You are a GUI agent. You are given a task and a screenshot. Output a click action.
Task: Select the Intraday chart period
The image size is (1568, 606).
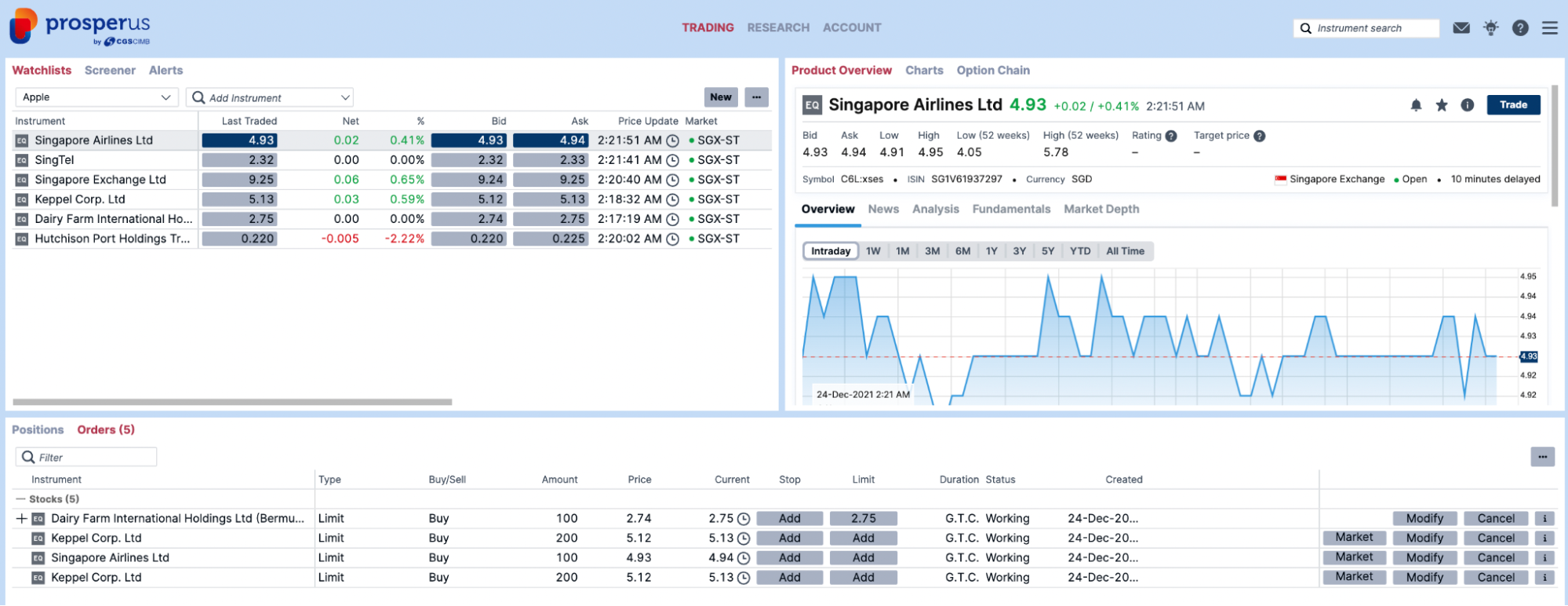click(x=831, y=251)
